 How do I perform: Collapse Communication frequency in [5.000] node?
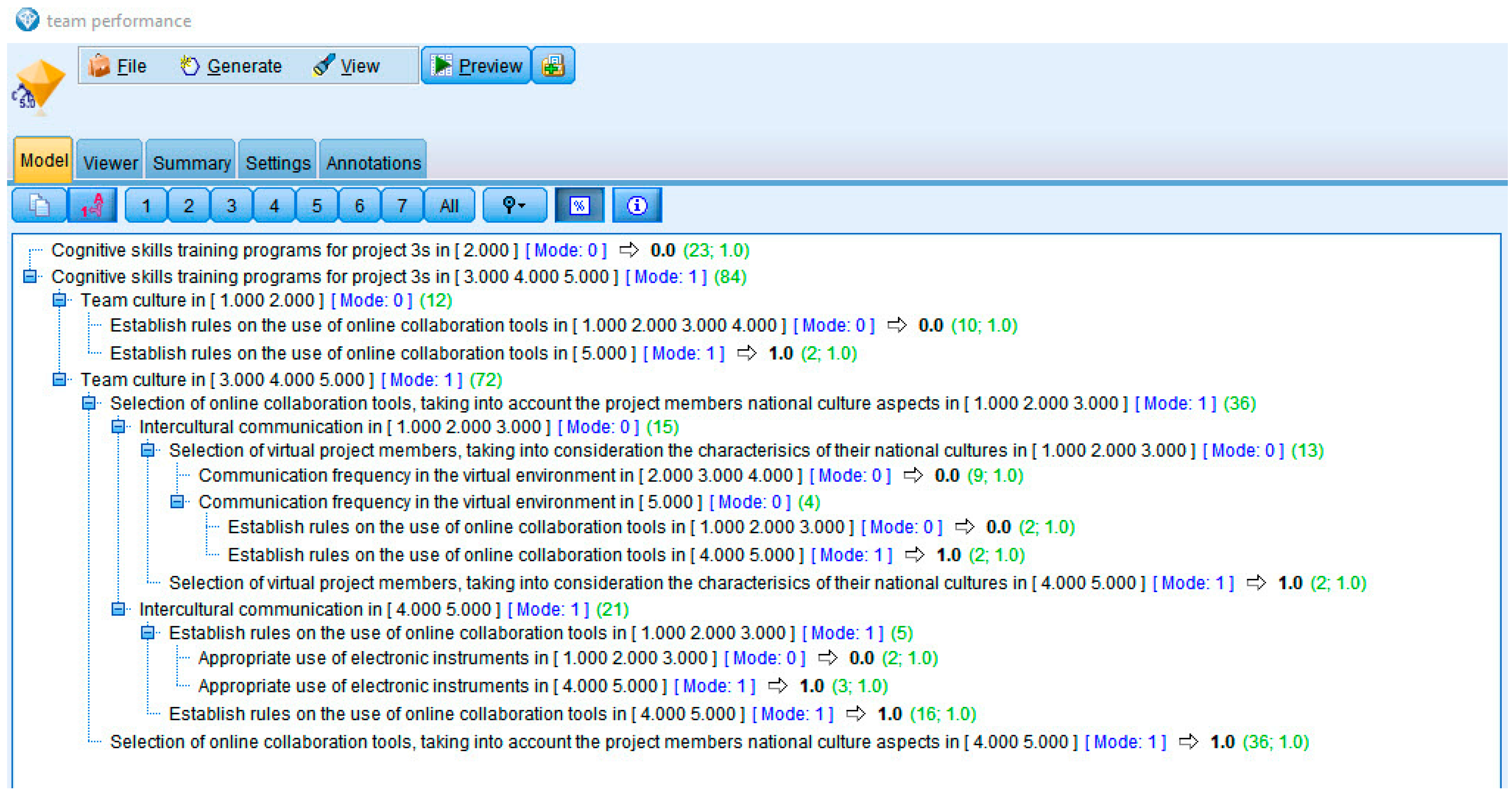tap(177, 501)
